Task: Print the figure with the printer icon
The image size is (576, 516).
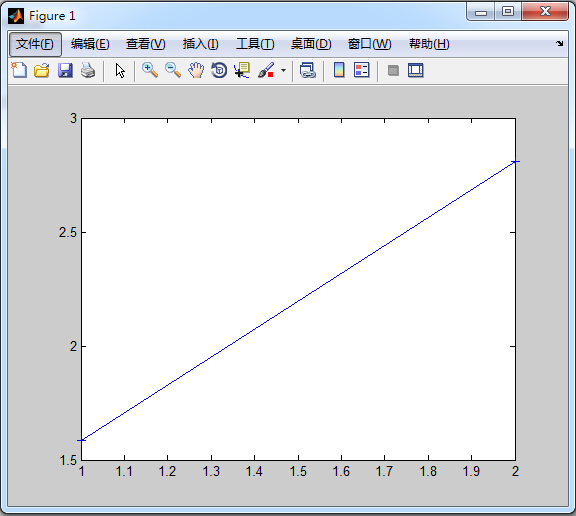Action: tap(88, 70)
